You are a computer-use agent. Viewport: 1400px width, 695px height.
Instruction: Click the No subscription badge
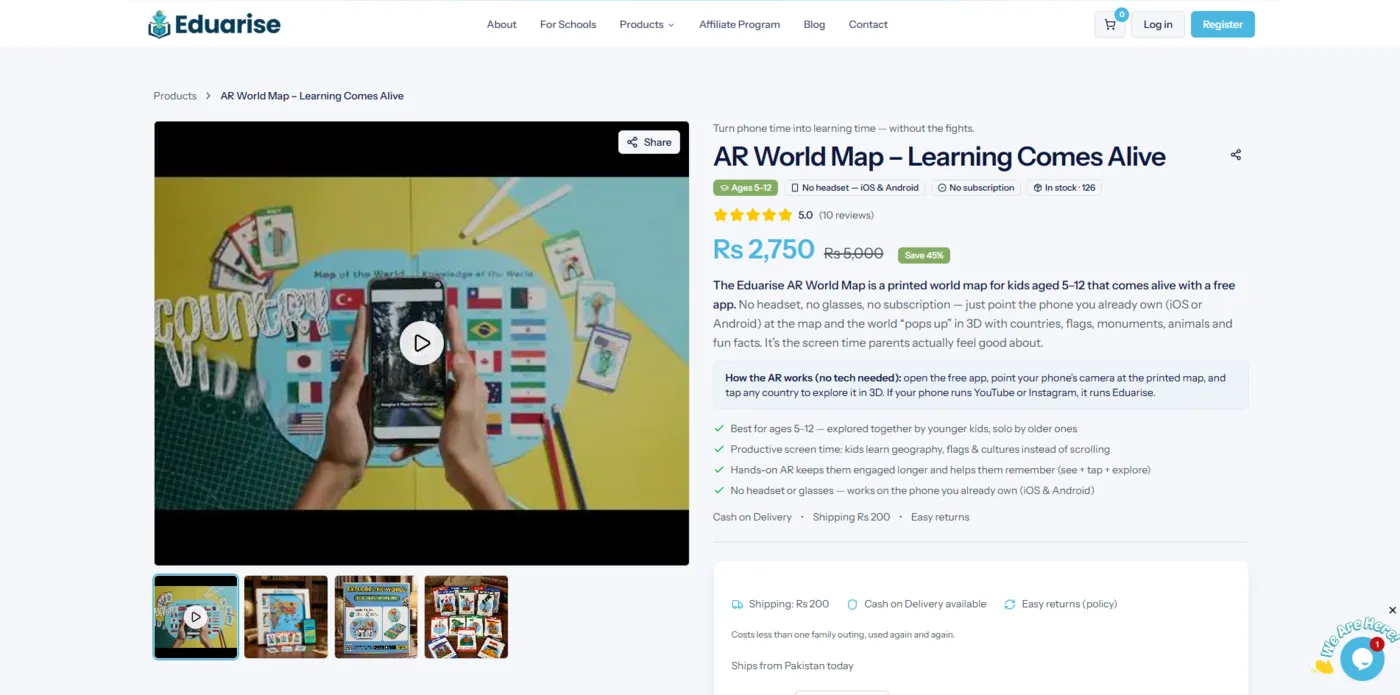tap(976, 188)
